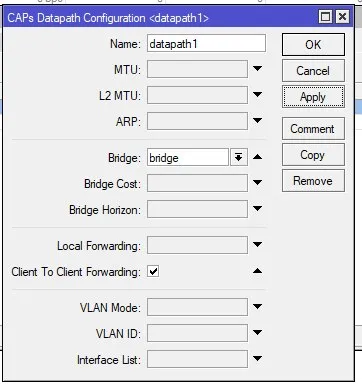Screen dimensions: 362x386
Task: Expand the Bridge Cost arrow
Action: point(257,183)
